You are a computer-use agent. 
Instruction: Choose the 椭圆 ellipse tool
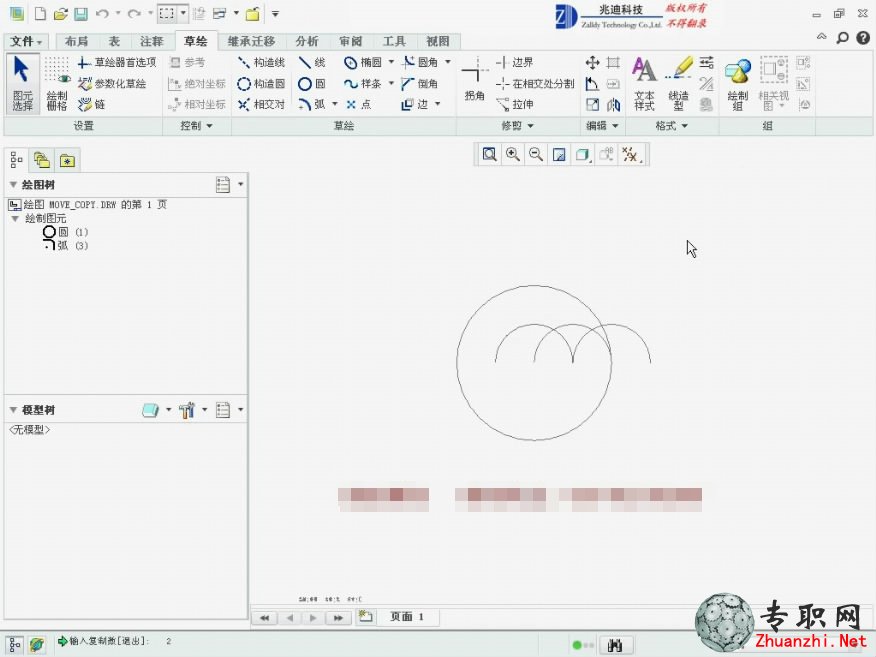pyautogui.click(x=363, y=62)
